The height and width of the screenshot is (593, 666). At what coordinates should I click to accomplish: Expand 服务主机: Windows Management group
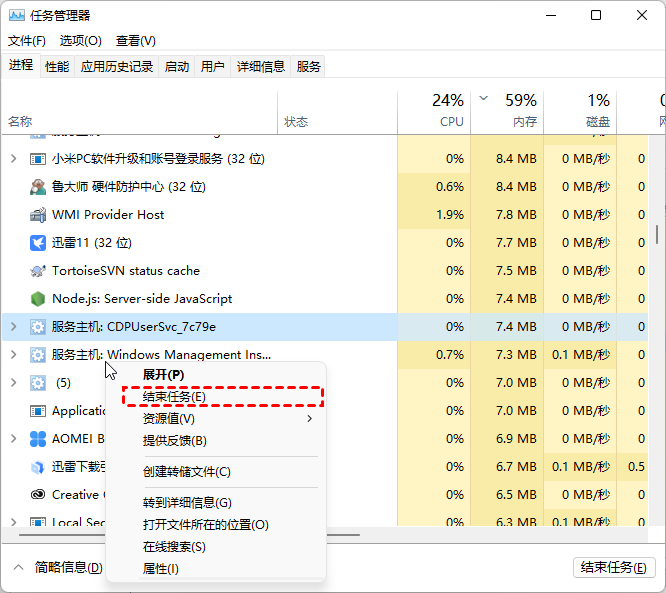14,355
